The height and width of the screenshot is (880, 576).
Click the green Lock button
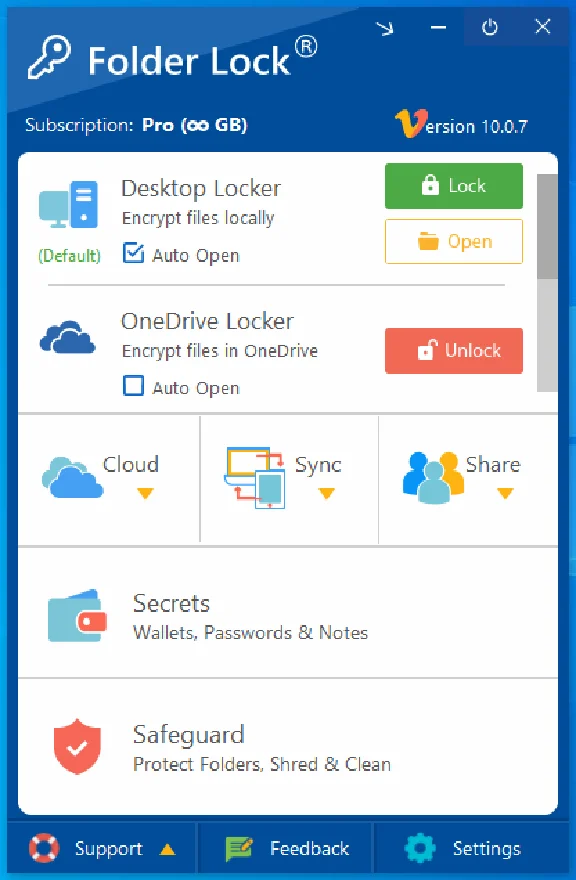point(454,186)
